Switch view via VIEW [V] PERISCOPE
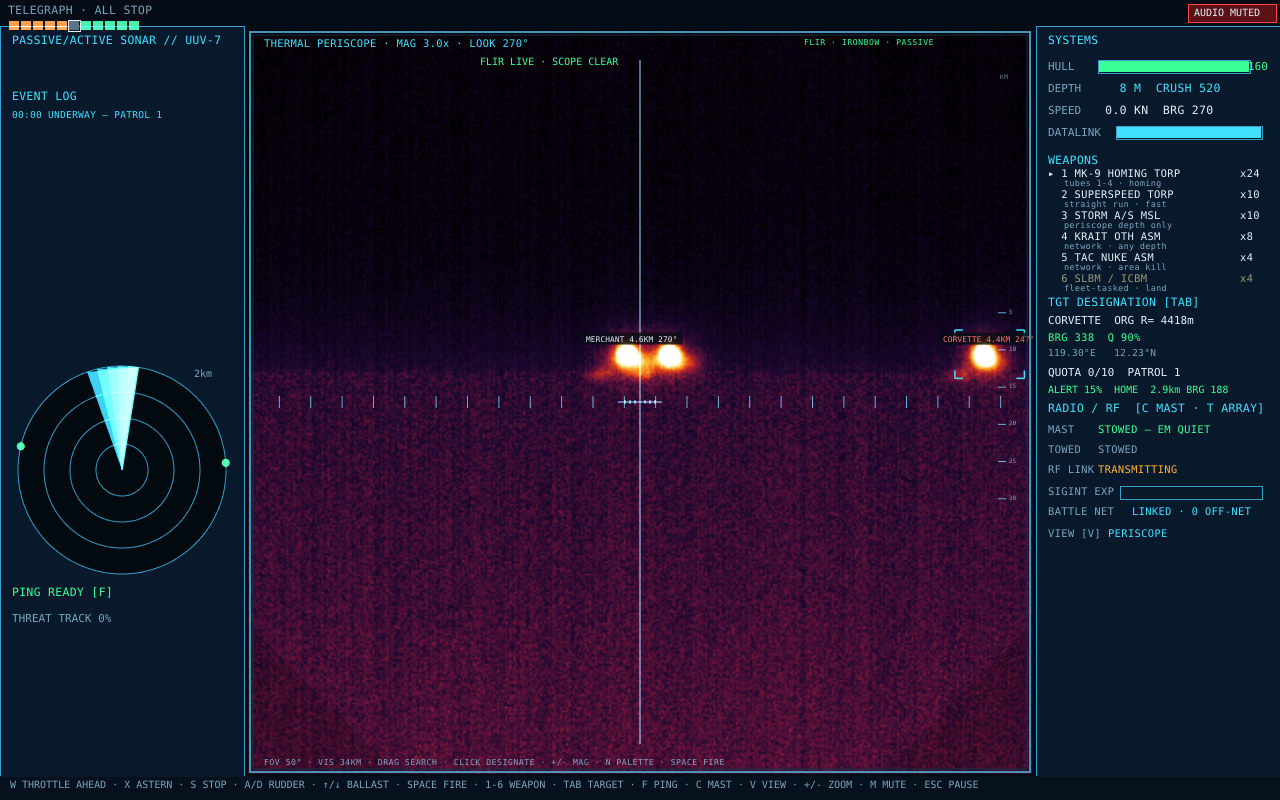The width and height of the screenshot is (1280, 800). point(1108,534)
